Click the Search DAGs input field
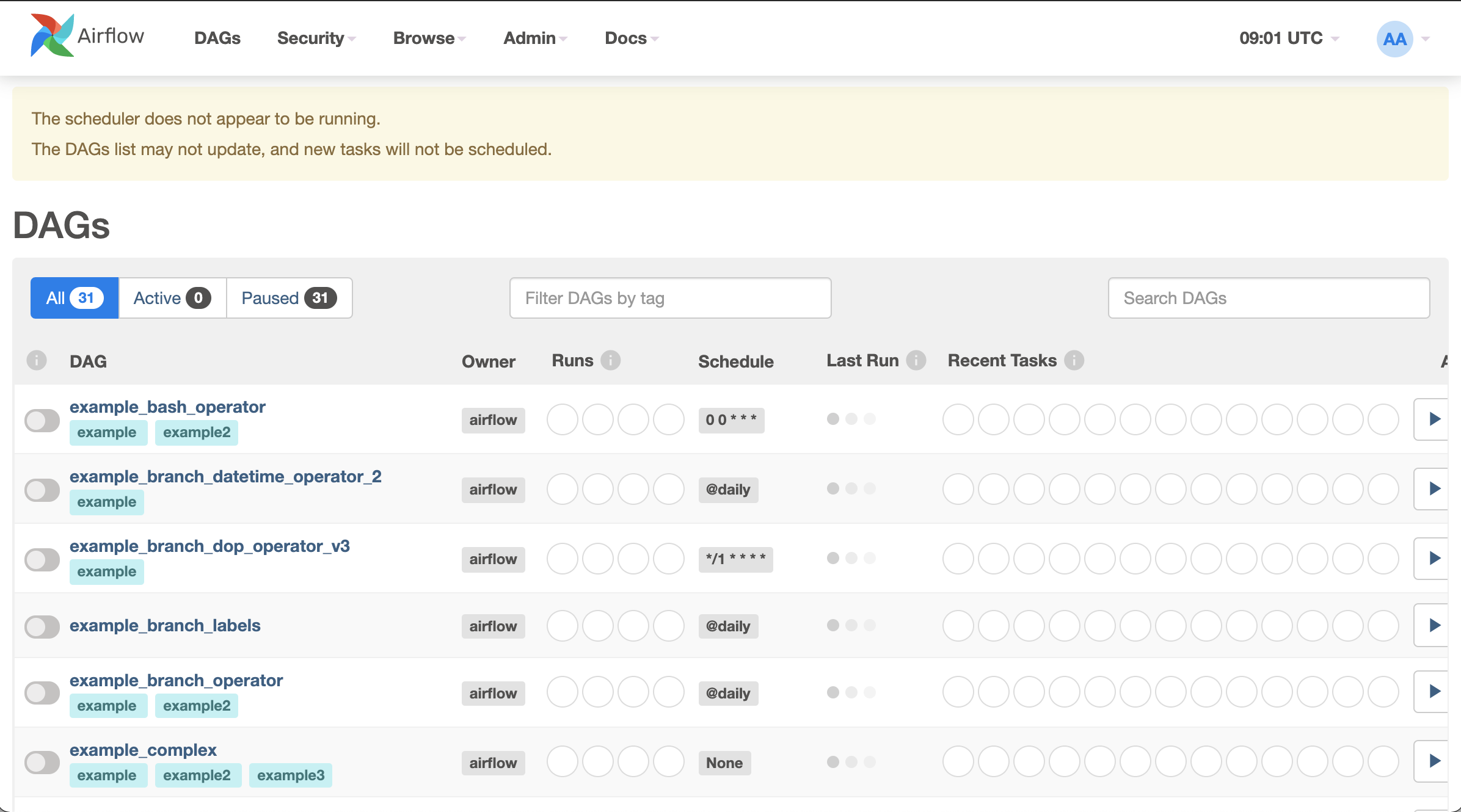 pos(1269,298)
